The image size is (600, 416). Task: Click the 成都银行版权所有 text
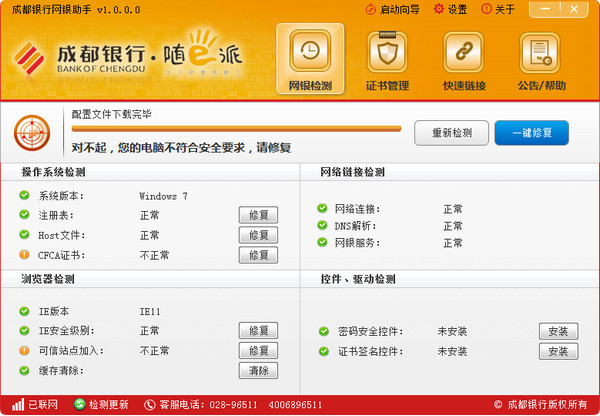(x=547, y=405)
